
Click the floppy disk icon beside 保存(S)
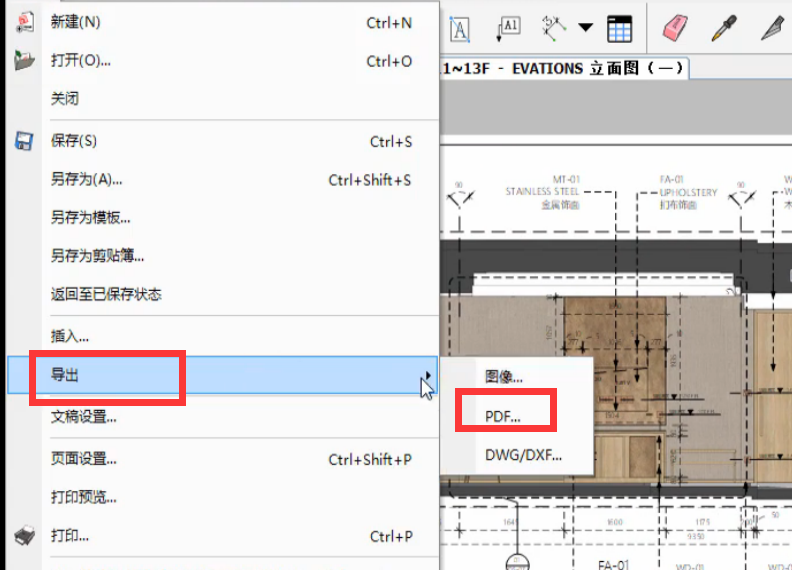tap(24, 141)
